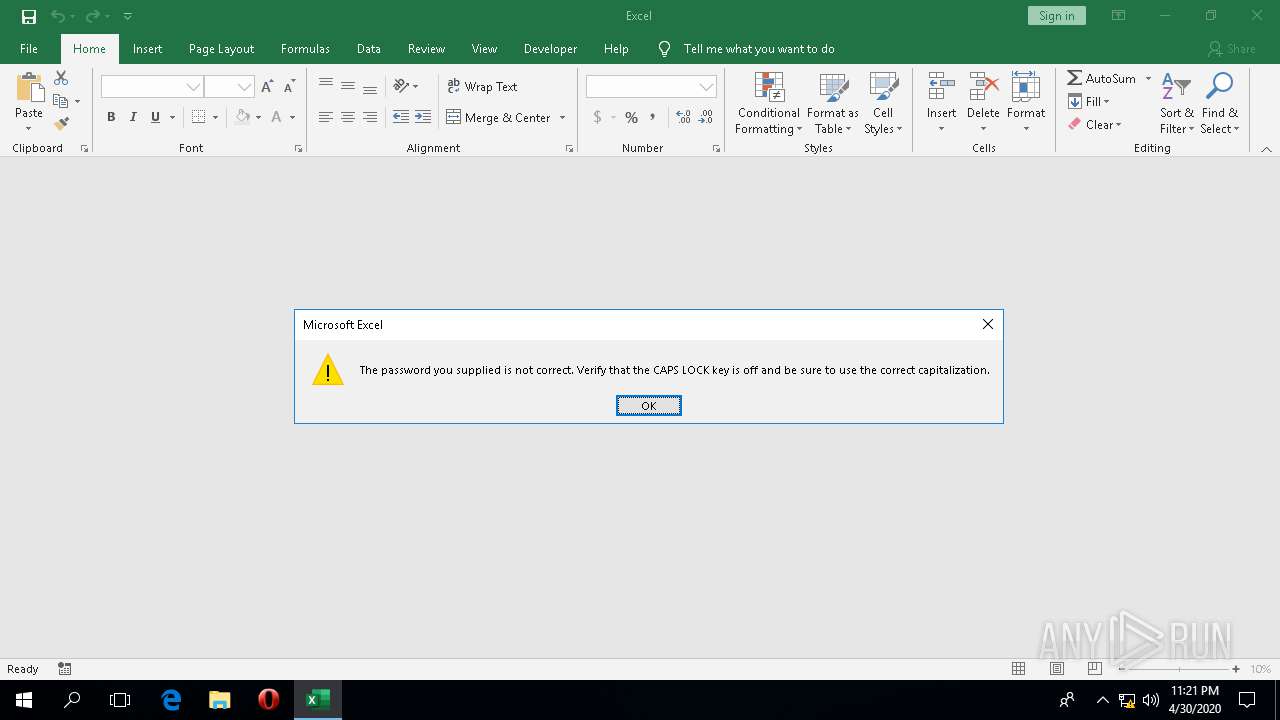1280x720 pixels.
Task: Open Customize Quick Access Toolbar dropdown
Action: (128, 16)
